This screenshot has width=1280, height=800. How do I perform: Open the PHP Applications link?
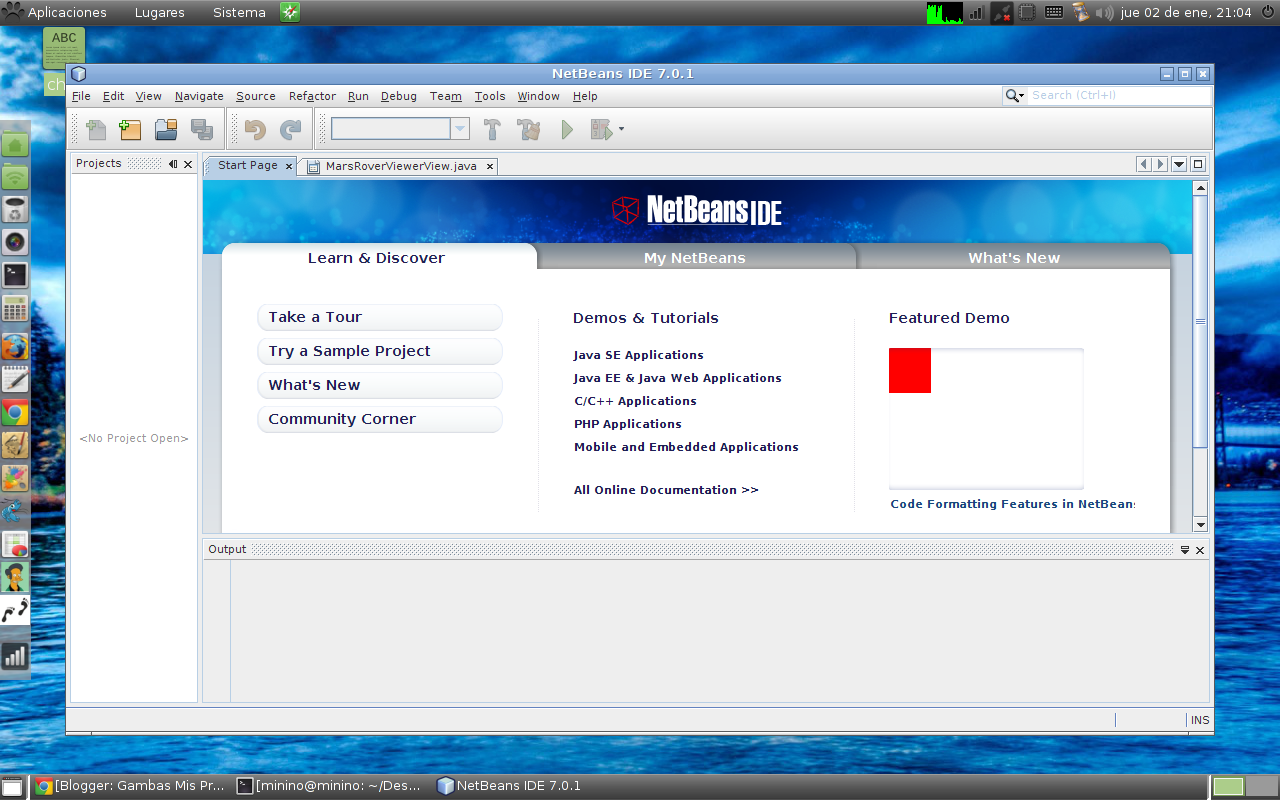(x=627, y=424)
